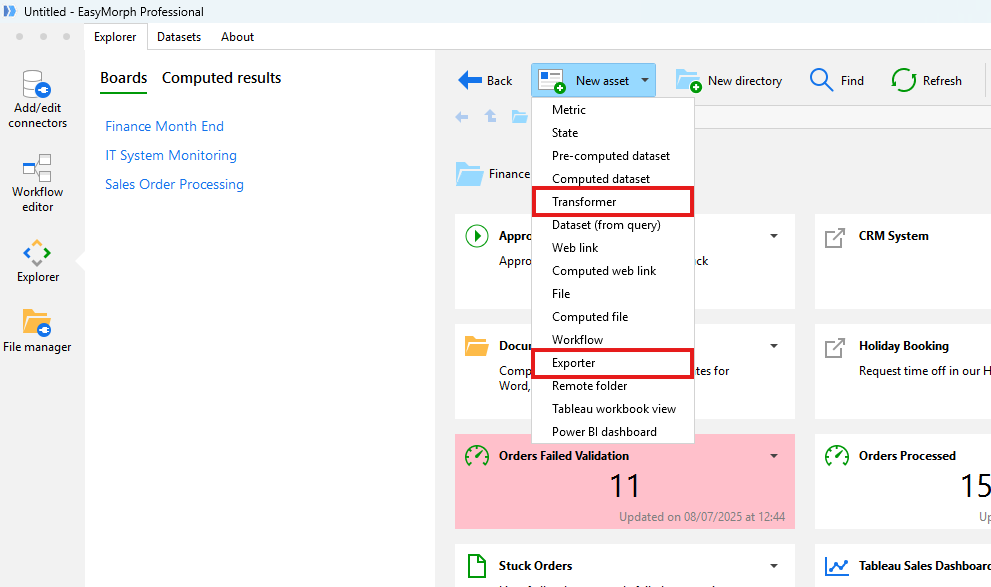Expand the New asset dropdown arrow
Screen dimensions: 991x587
(644, 80)
